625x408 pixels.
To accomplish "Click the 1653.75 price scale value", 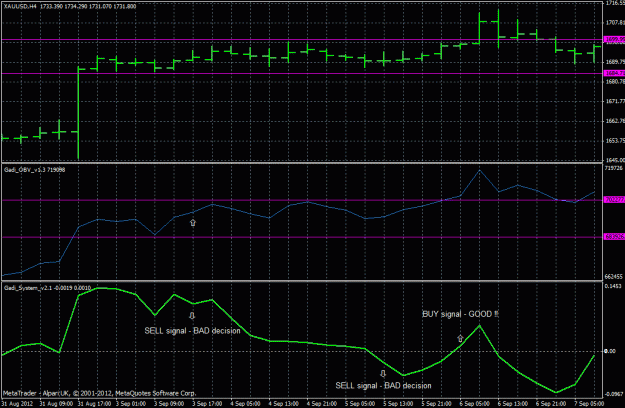I will (615, 141).
